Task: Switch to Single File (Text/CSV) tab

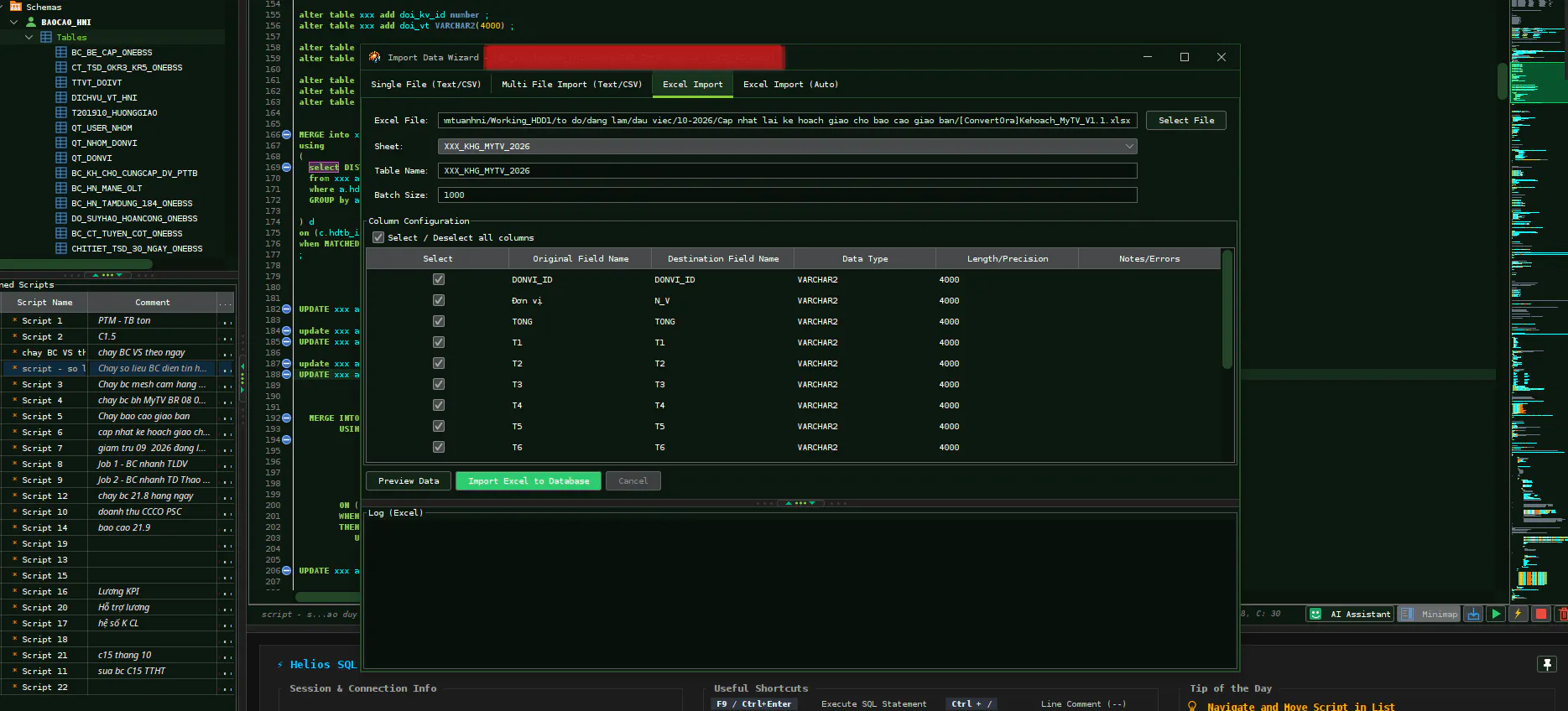Action: (425, 84)
